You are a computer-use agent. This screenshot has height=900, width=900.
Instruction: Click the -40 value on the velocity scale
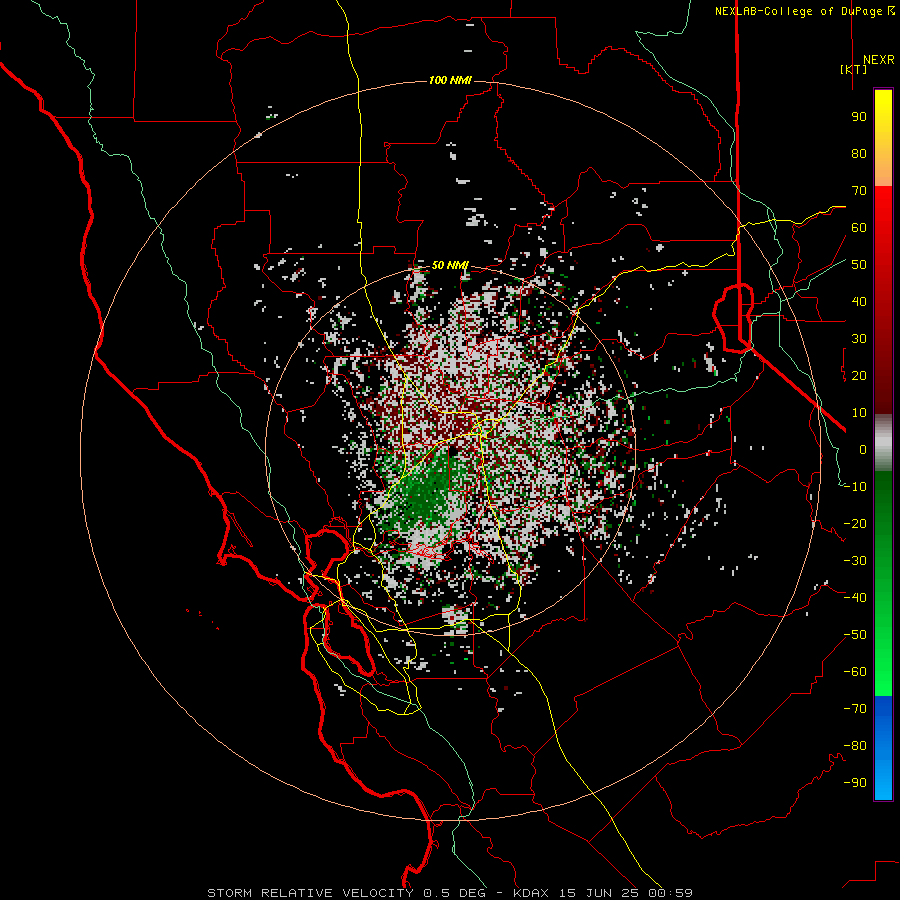[x=855, y=598]
